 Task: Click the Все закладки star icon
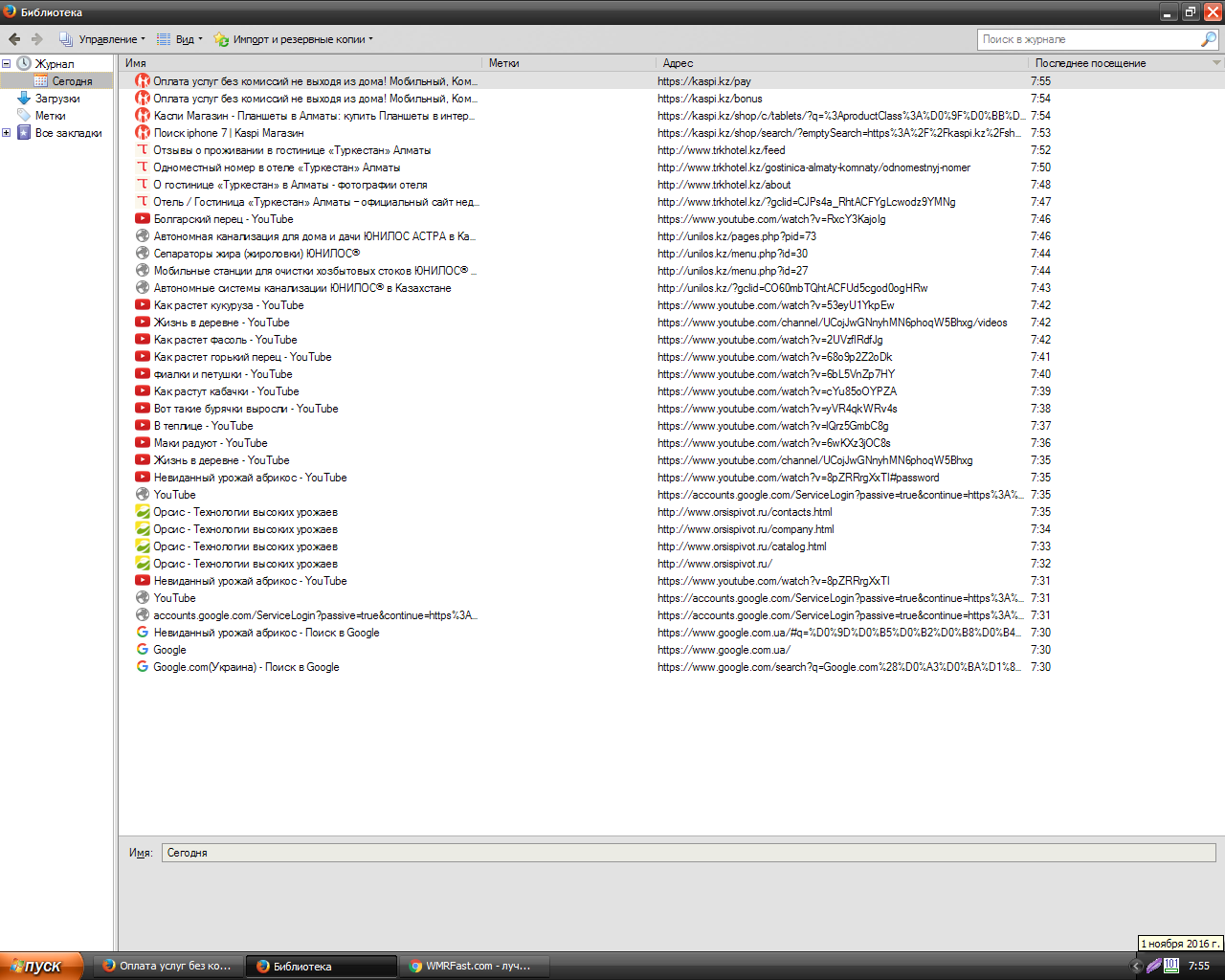point(24,133)
